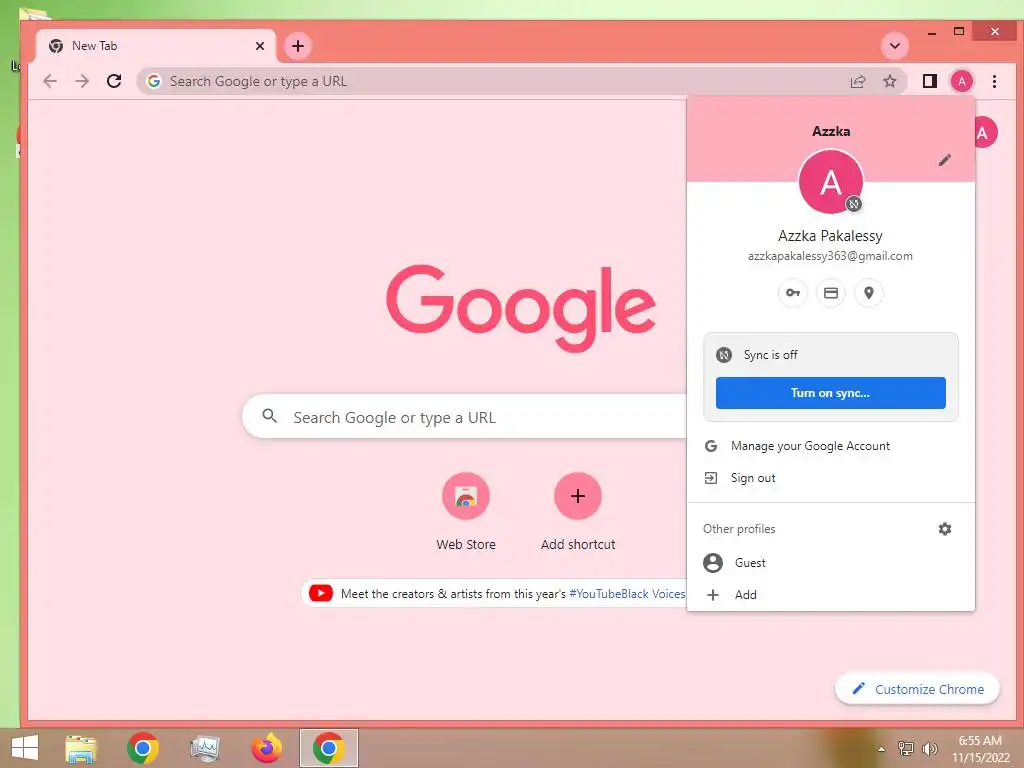The height and width of the screenshot is (768, 1024).
Task: Open payment methods card icon
Action: pos(831,293)
